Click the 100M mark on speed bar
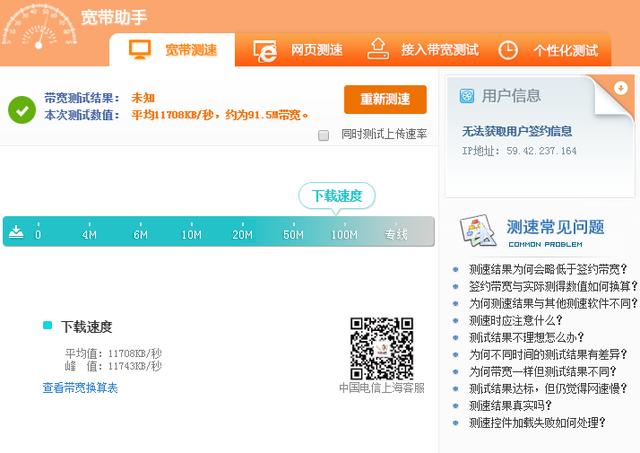Viewport: 640px width, 453px height. click(344, 235)
